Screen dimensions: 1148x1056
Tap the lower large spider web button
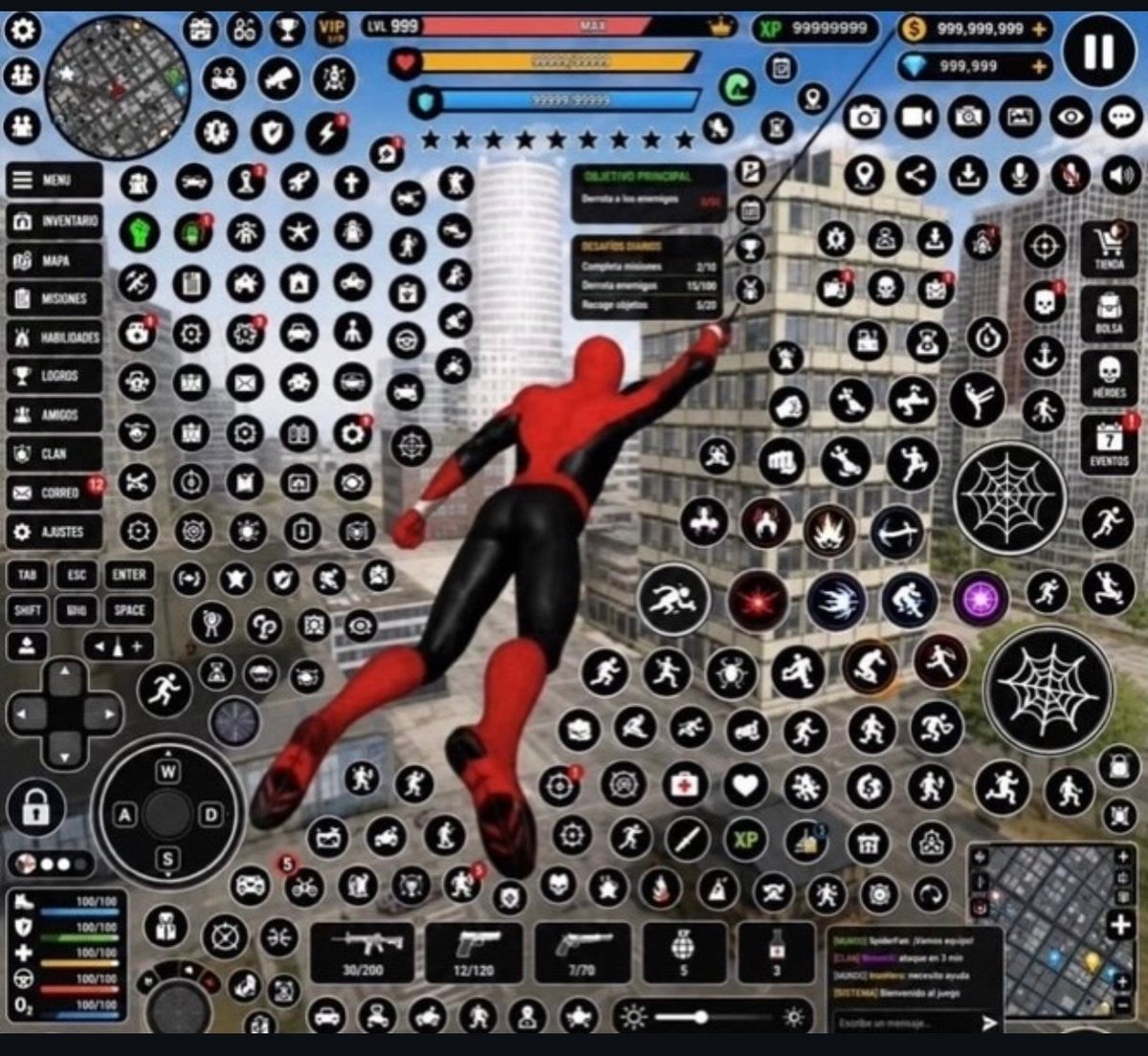point(1048,689)
